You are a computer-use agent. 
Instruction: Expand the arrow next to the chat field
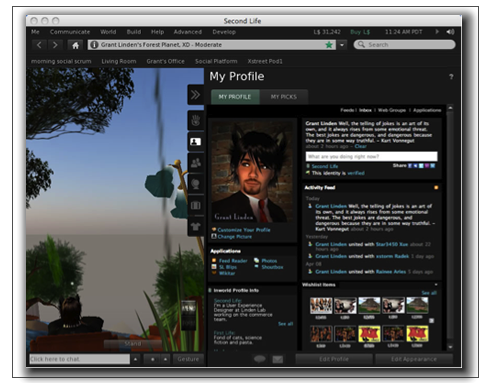click(x=136, y=359)
